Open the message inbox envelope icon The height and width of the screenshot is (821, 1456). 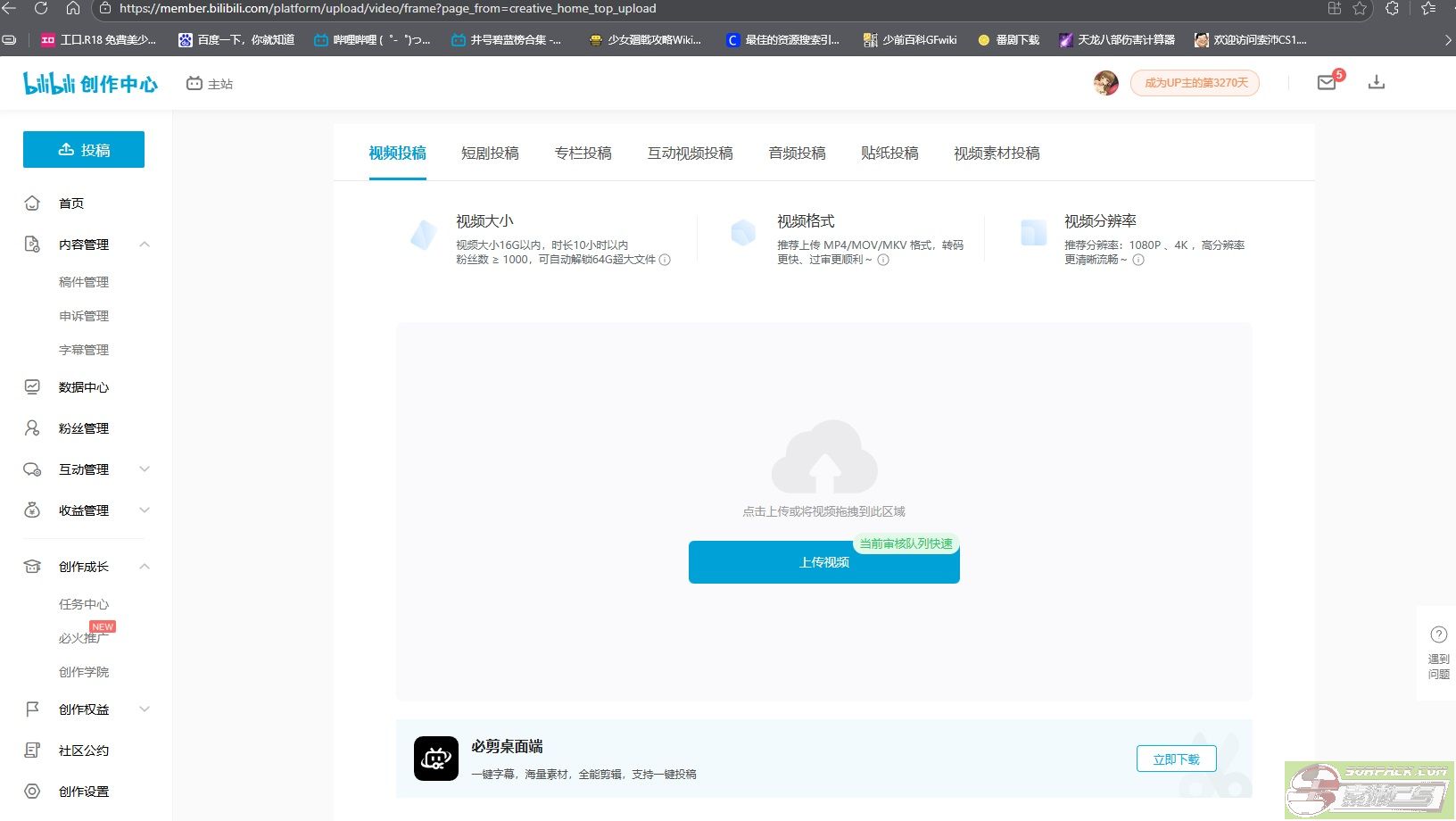(1327, 83)
